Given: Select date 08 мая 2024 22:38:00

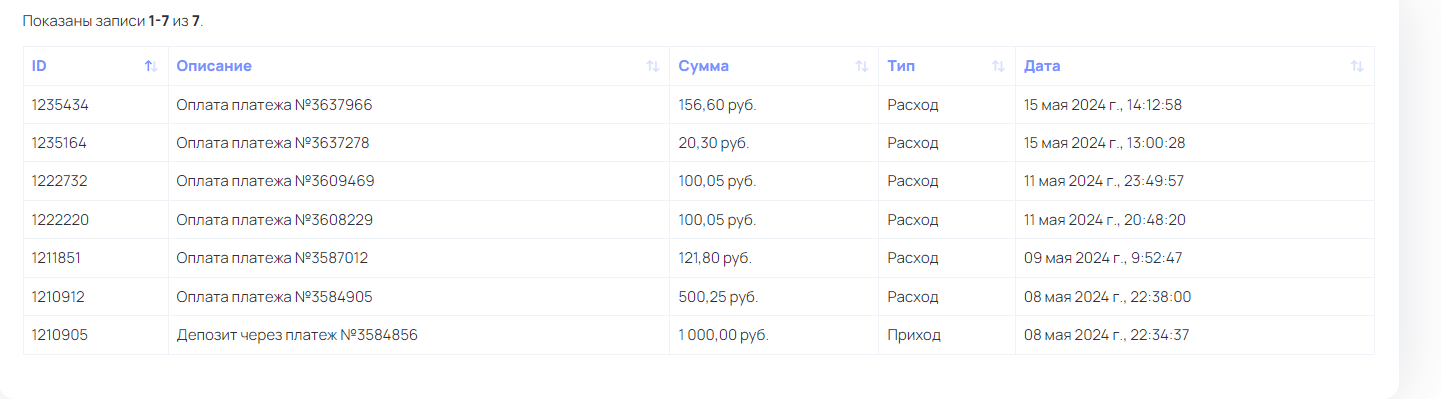Looking at the screenshot, I should pos(1107,297).
